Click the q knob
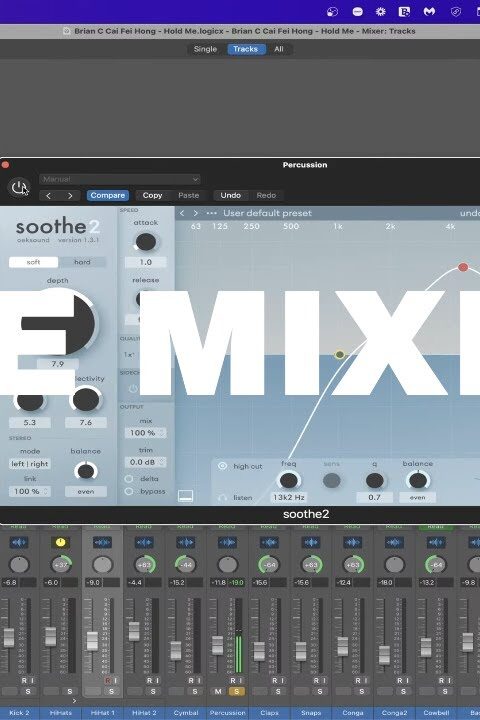Screen dimensions: 480x720 coord(374,480)
